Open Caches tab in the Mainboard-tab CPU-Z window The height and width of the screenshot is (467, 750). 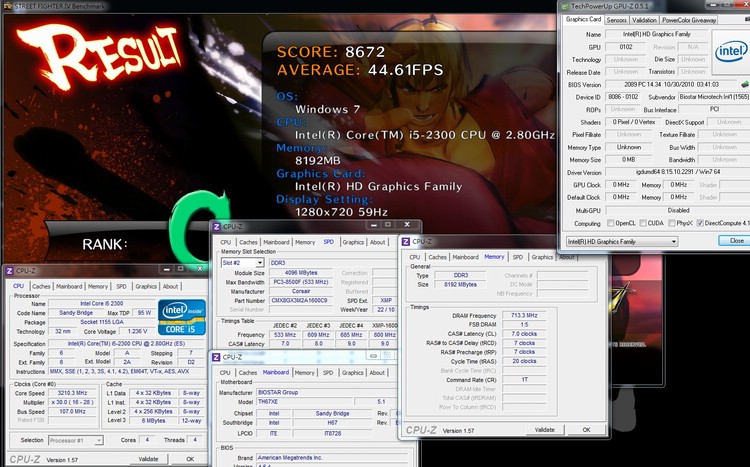248,372
